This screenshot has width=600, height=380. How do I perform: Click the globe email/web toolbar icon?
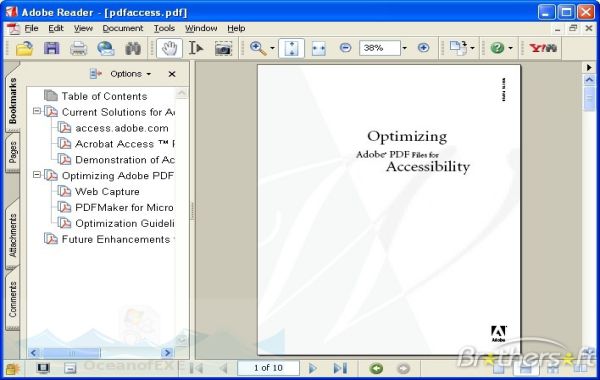(106, 48)
